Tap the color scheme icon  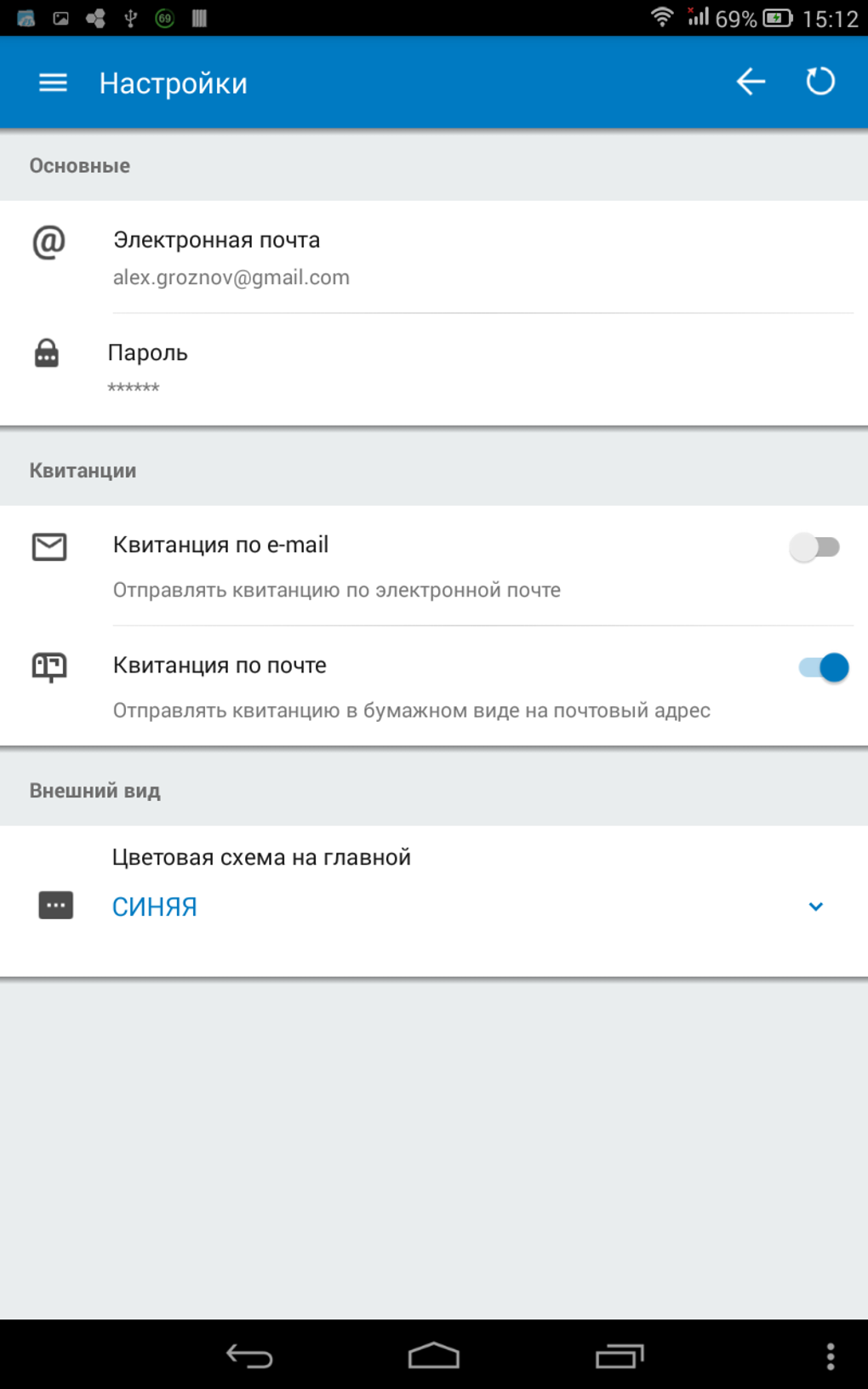coord(56,906)
